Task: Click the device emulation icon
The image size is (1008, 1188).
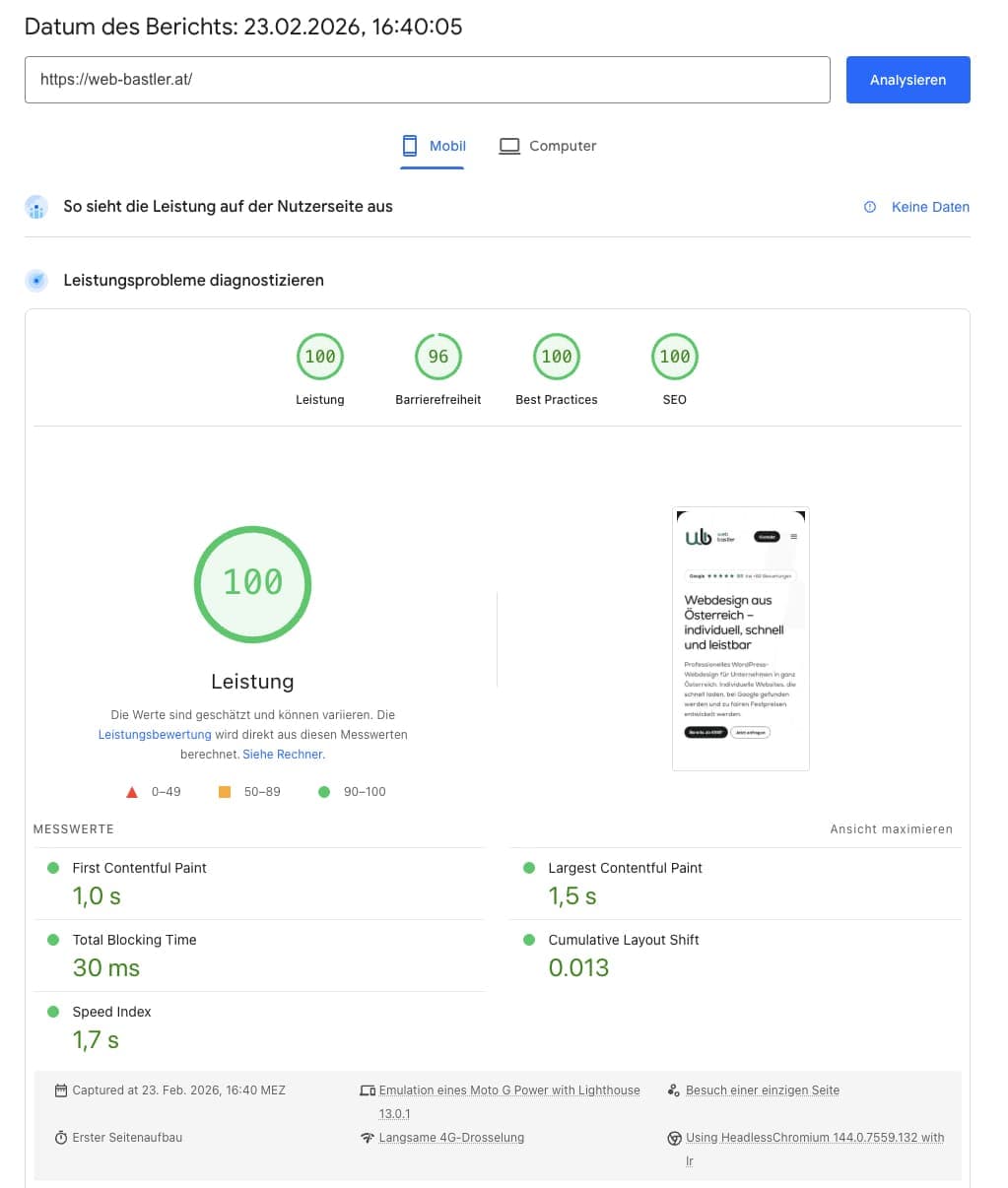Action: click(x=368, y=1090)
